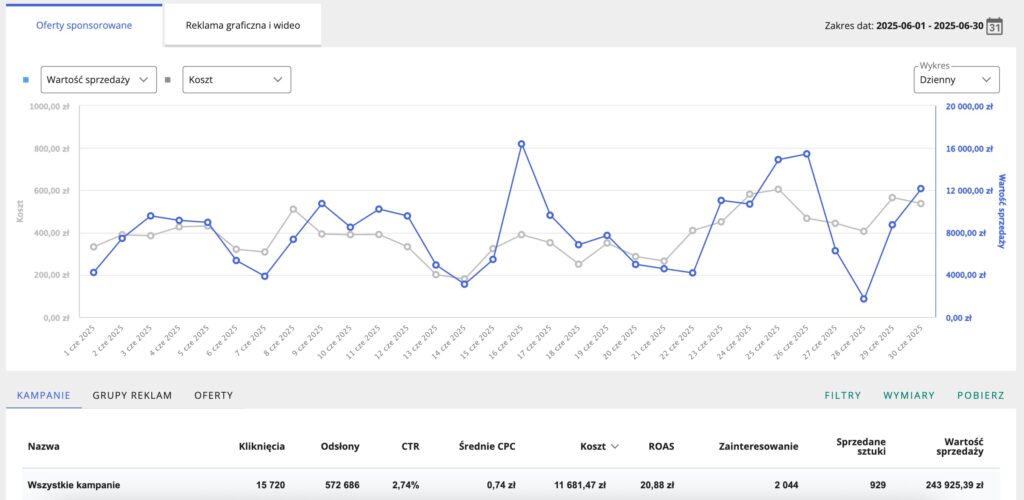Select the Kampanie tab
Screen dimensions: 1024x500
pos(43,396)
